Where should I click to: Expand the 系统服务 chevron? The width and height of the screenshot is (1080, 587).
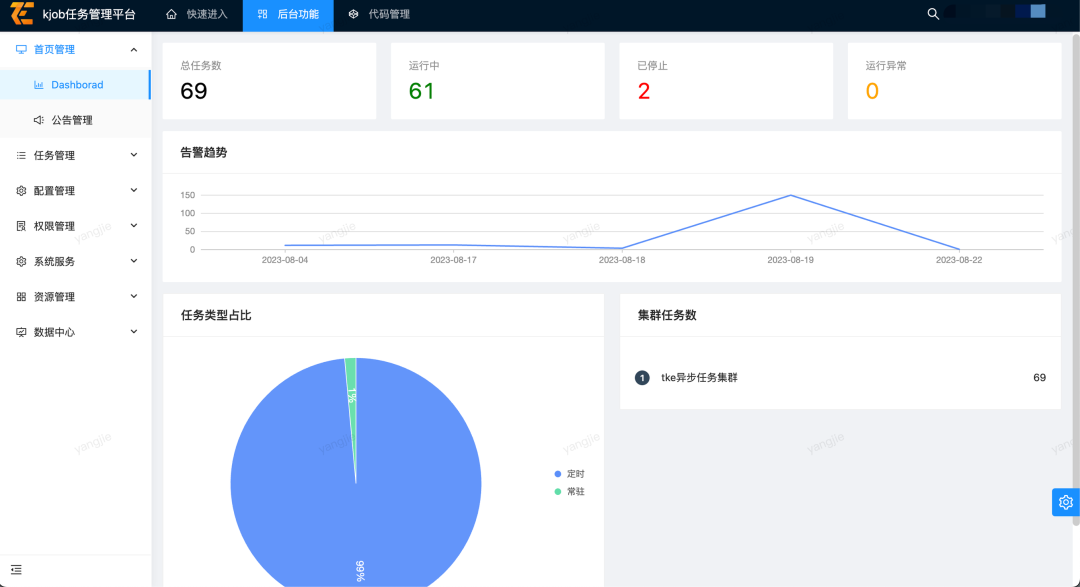[134, 261]
